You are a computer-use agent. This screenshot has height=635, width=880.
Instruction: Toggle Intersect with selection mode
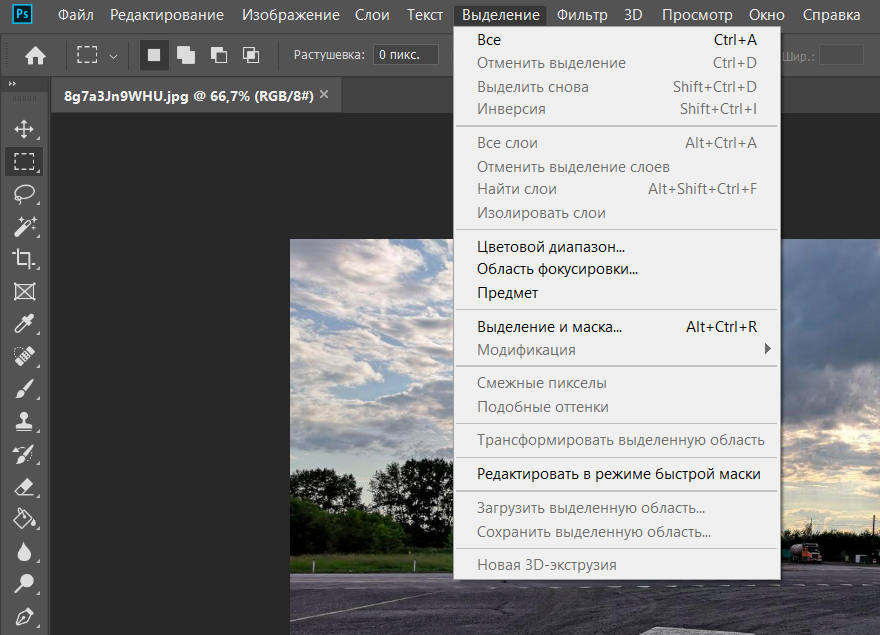tap(250, 55)
